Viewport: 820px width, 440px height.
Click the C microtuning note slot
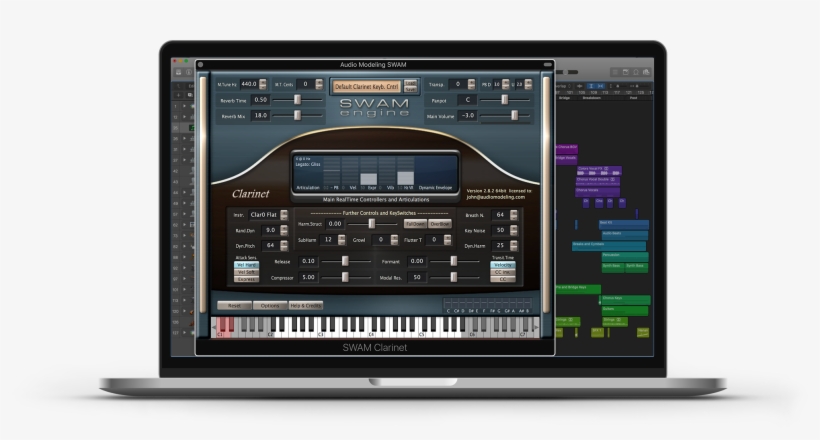[x=448, y=303]
